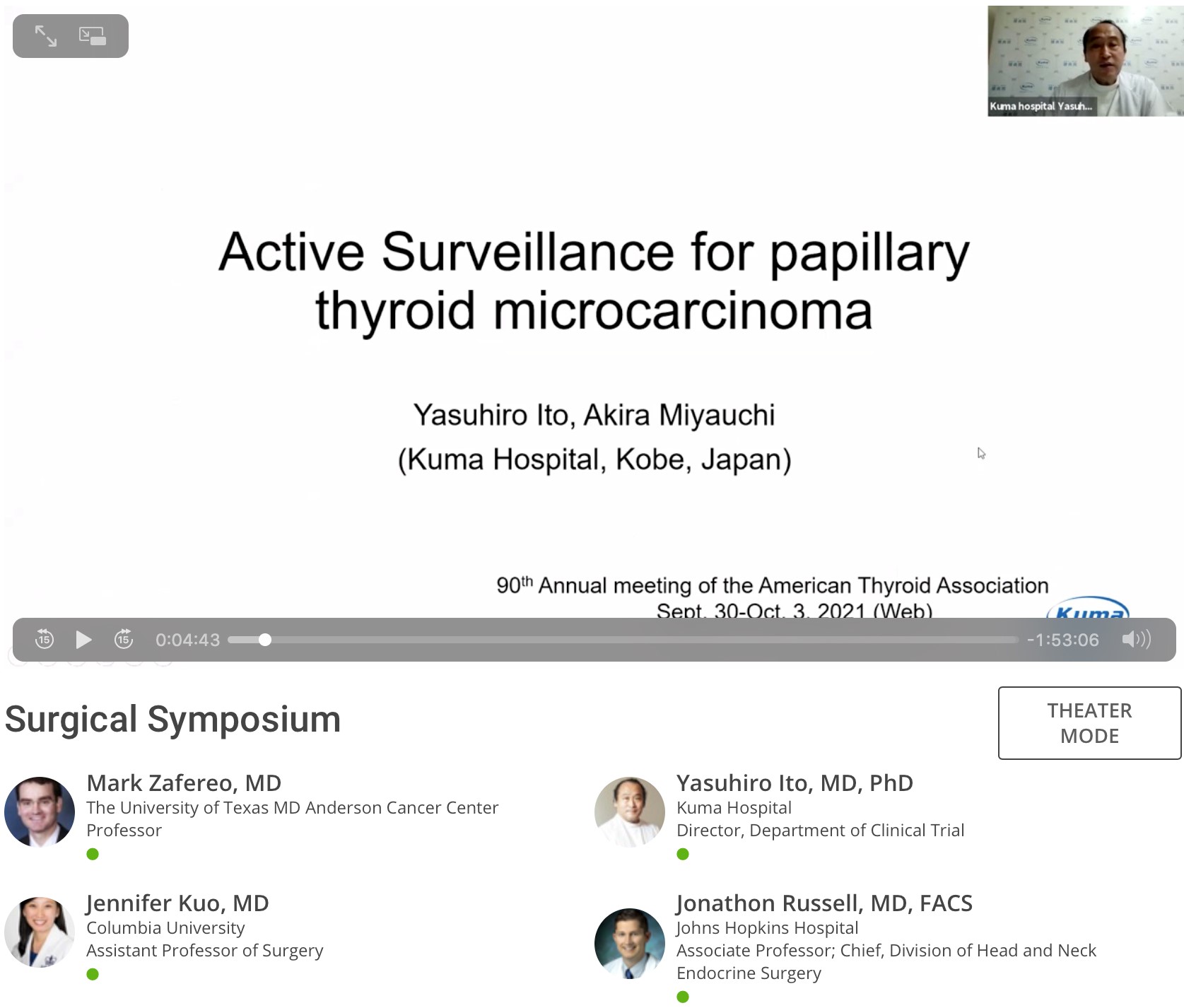The width and height of the screenshot is (1184, 1008).
Task: Open Mark Zafereo's profile photo
Action: pyautogui.click(x=40, y=811)
